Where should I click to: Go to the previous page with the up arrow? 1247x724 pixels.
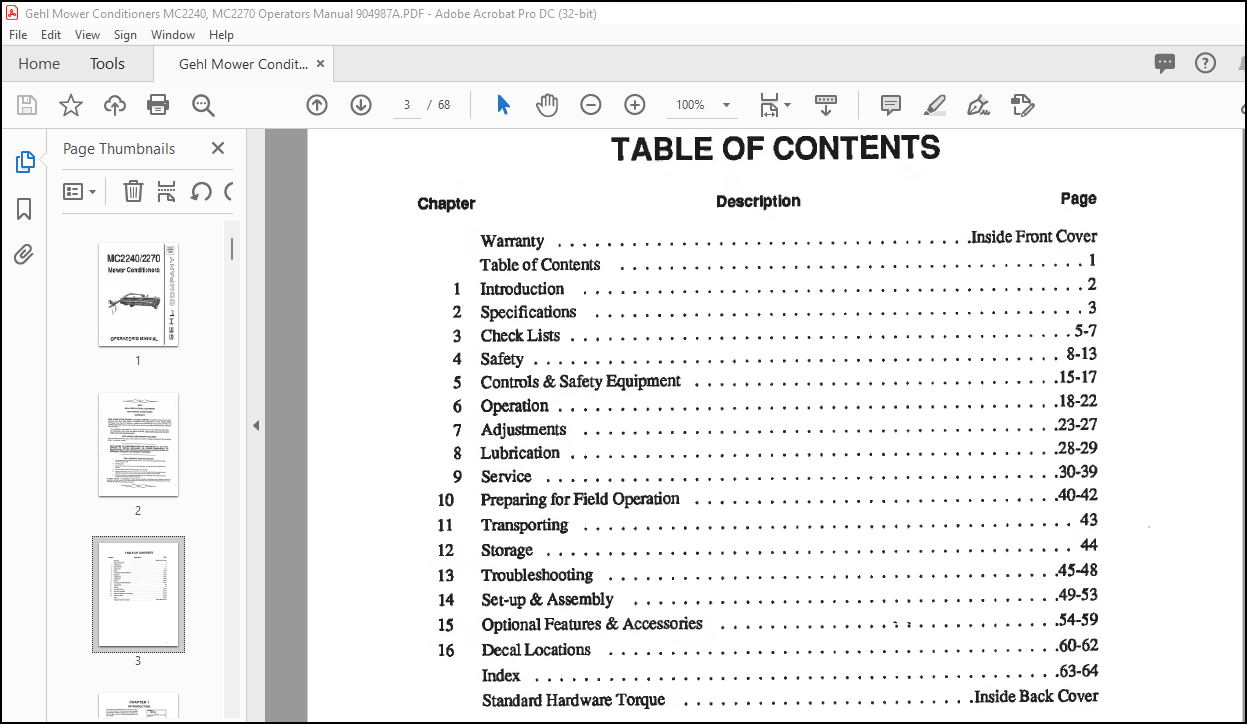(x=317, y=105)
